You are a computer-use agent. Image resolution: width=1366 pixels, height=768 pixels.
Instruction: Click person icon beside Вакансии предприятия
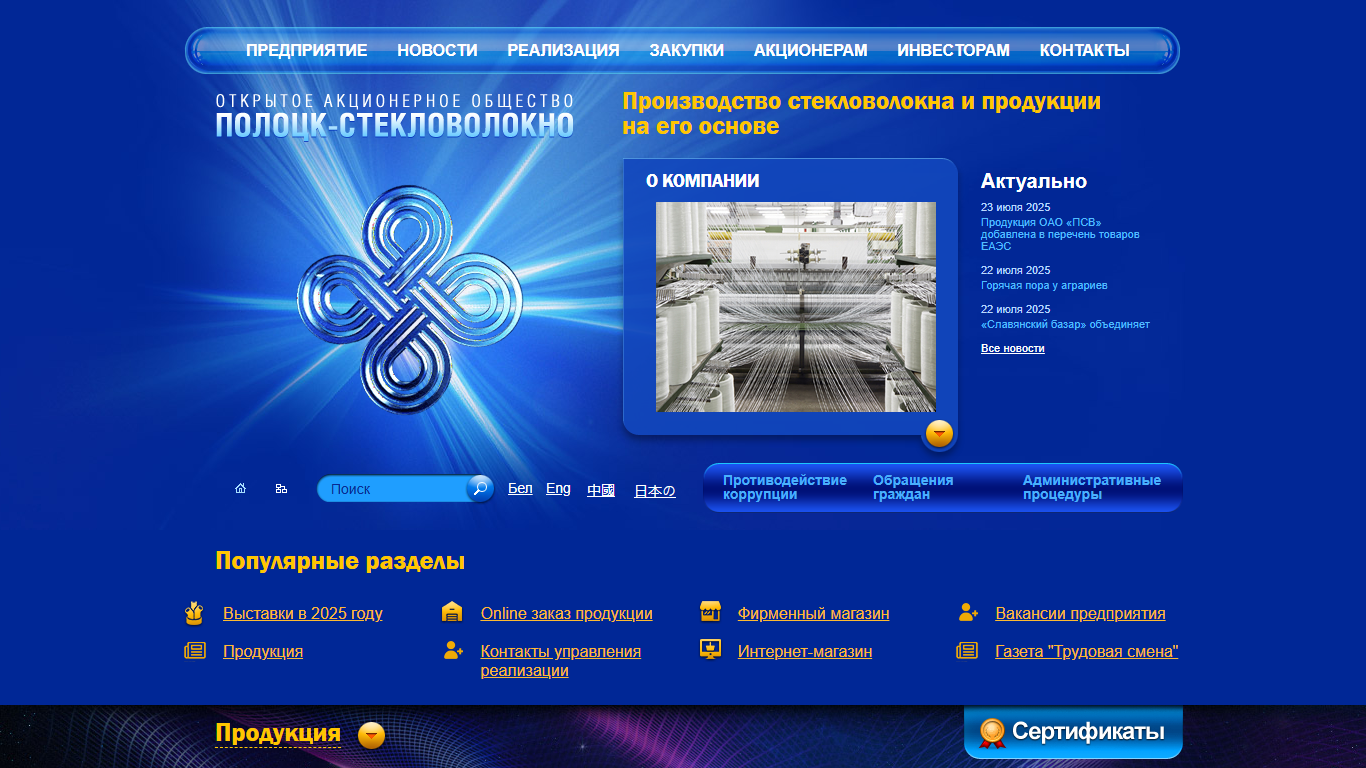[x=968, y=612]
